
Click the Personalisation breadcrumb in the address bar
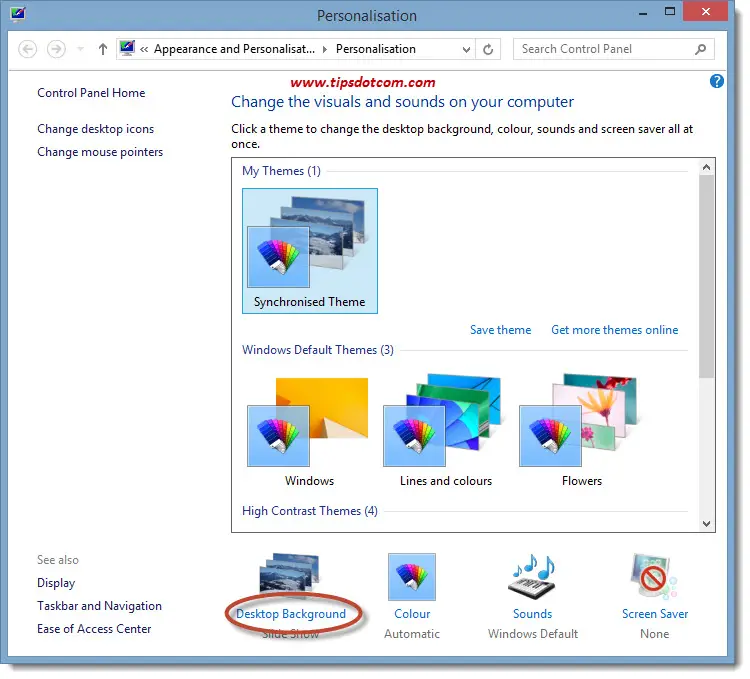[x=375, y=49]
